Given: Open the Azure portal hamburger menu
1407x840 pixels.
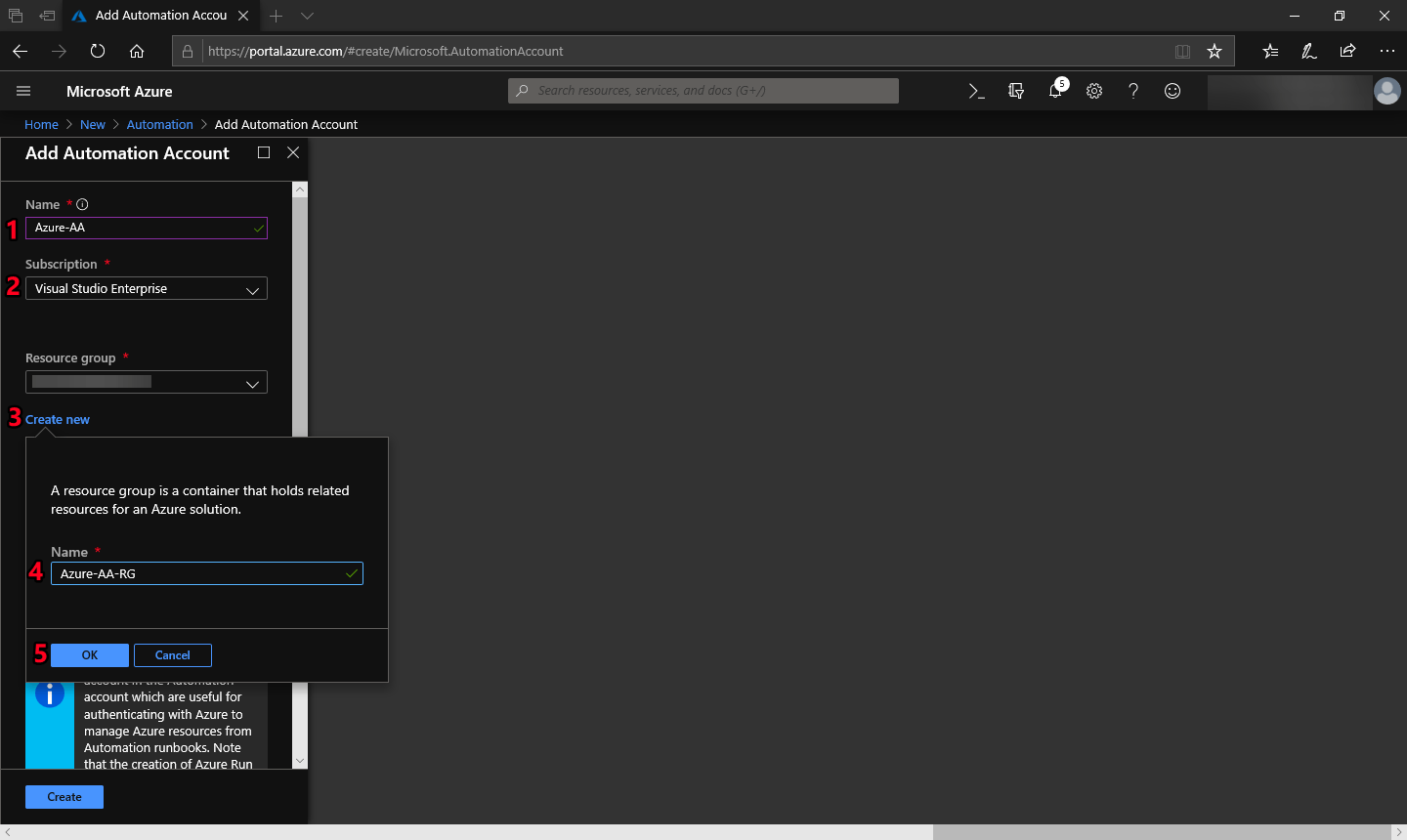Looking at the screenshot, I should coord(23,91).
